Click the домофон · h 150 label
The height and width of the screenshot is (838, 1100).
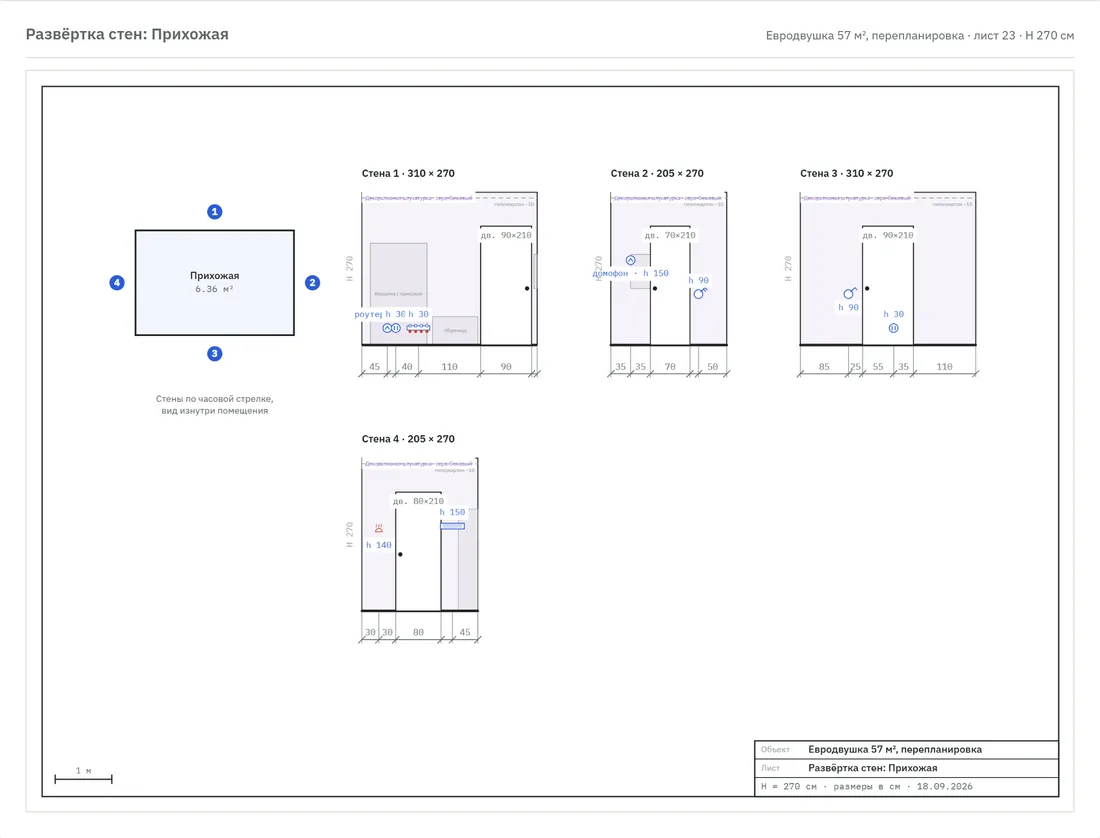click(x=631, y=273)
